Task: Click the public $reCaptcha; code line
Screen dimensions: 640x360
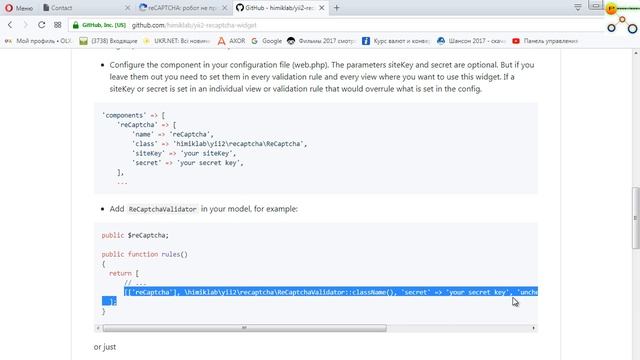Action: point(135,236)
